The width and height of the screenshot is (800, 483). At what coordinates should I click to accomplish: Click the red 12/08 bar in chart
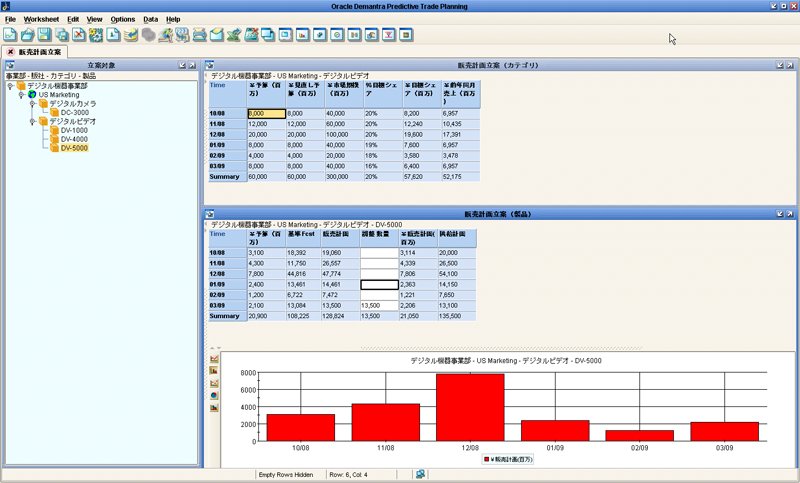pyautogui.click(x=470, y=408)
